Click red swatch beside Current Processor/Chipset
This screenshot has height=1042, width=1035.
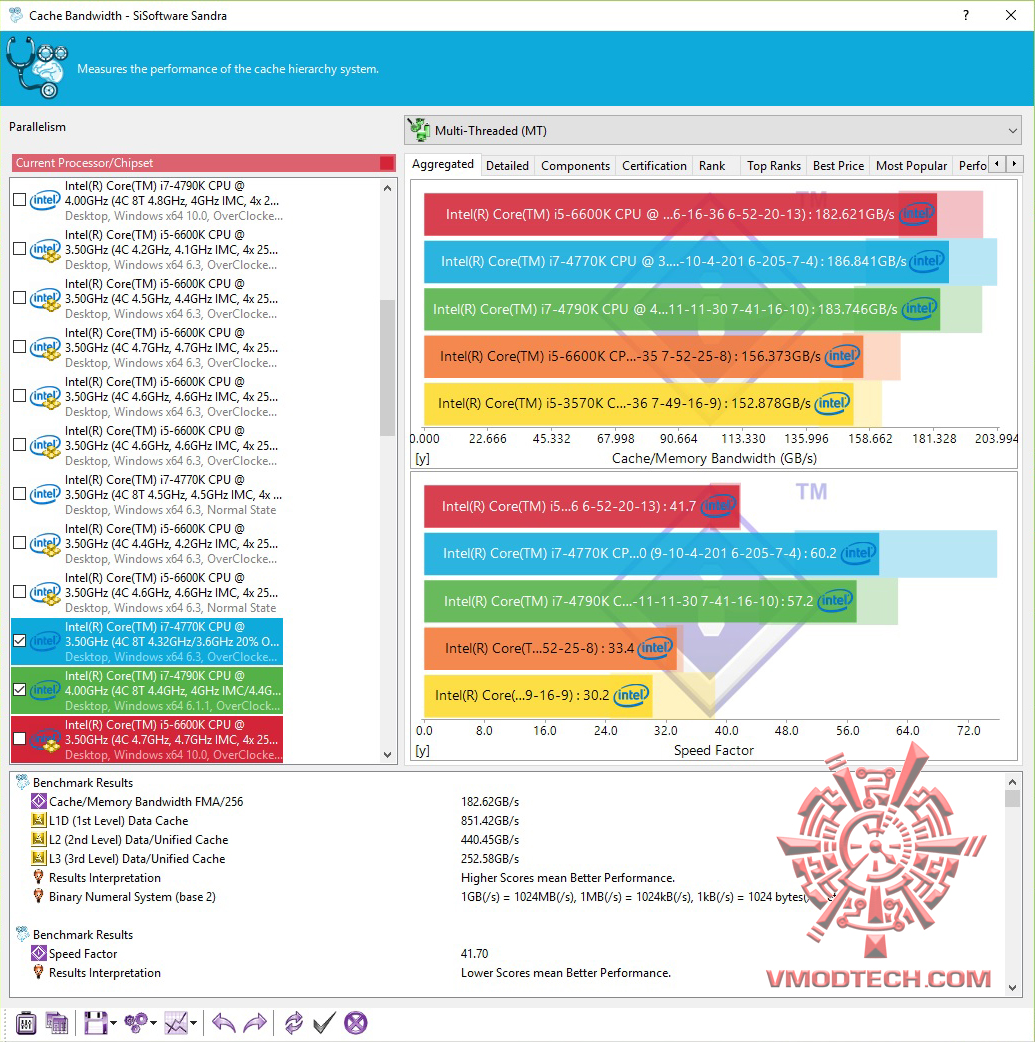point(387,163)
